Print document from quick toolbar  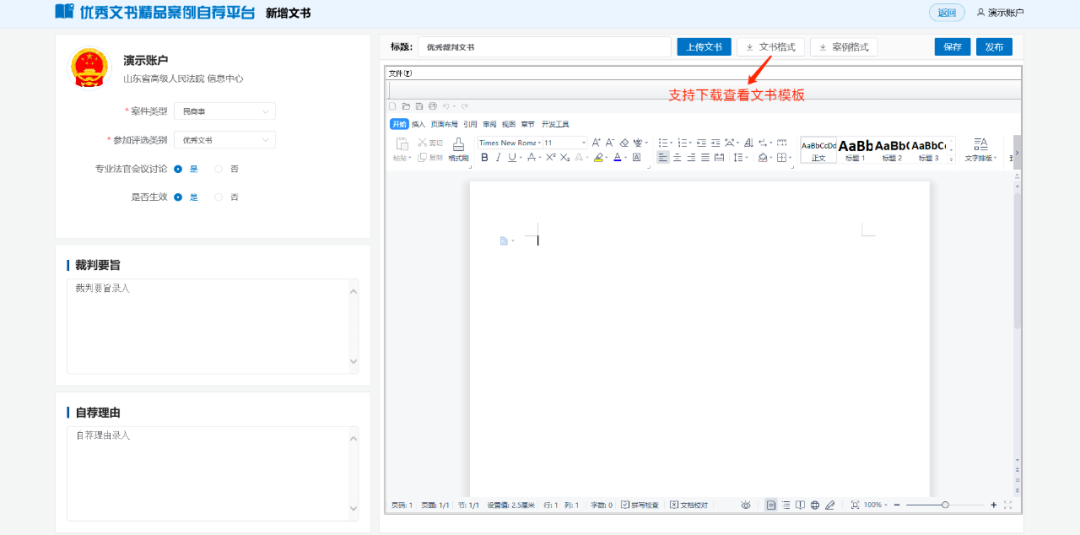pyautogui.click(x=433, y=106)
